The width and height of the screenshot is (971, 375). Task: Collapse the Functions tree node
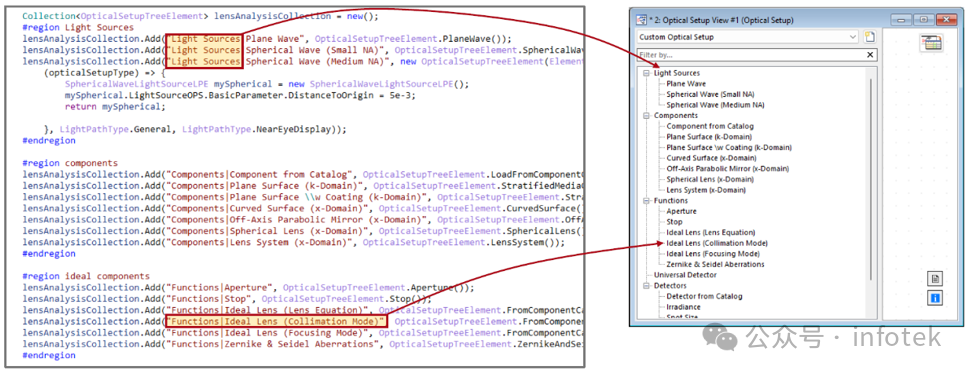[x=647, y=200]
